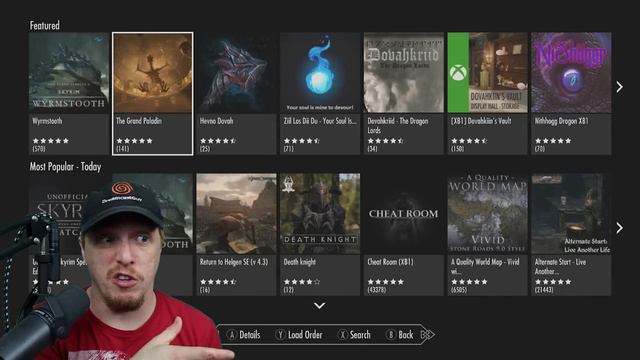Viewport: 640px width, 360px height.
Task: Click the A Quality World Map title text
Action: (x=485, y=266)
